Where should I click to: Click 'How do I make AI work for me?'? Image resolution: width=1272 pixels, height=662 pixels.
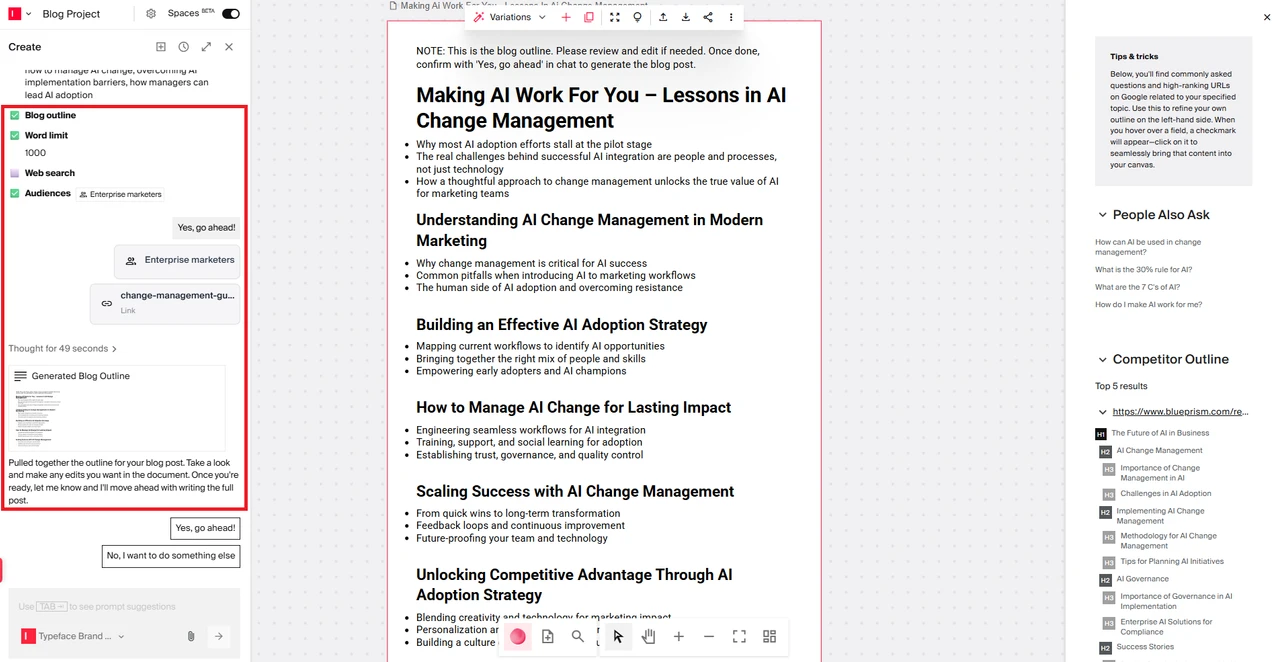tap(1148, 305)
